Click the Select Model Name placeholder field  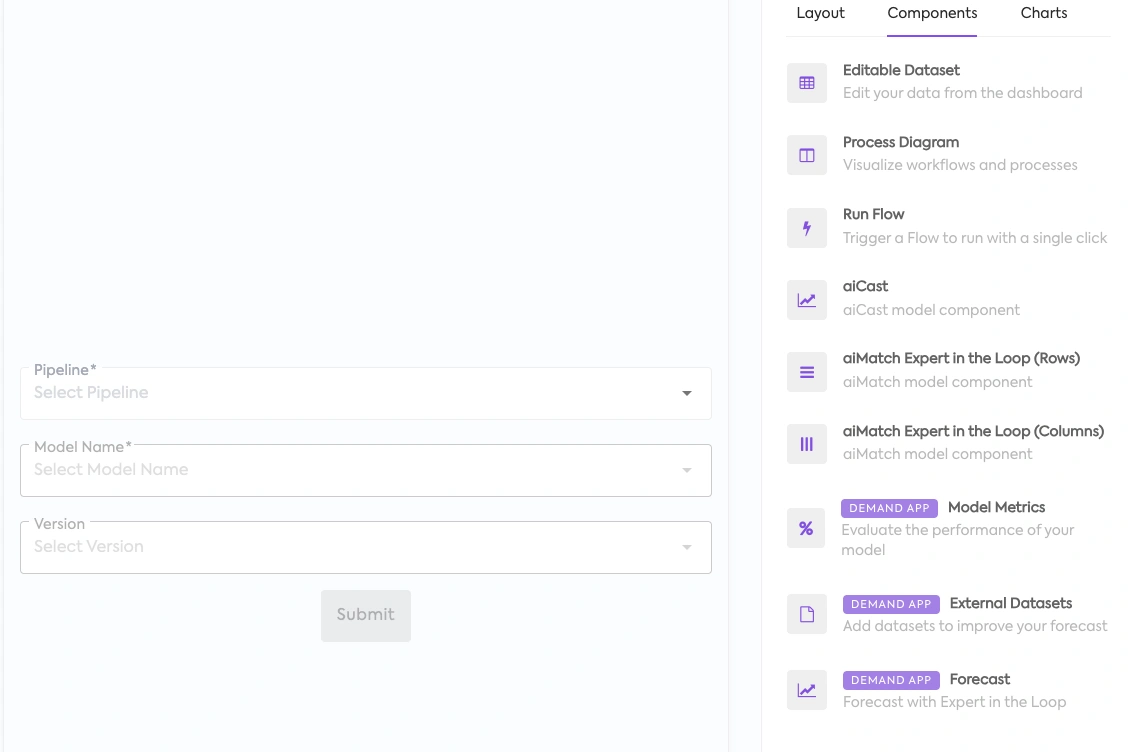click(366, 470)
